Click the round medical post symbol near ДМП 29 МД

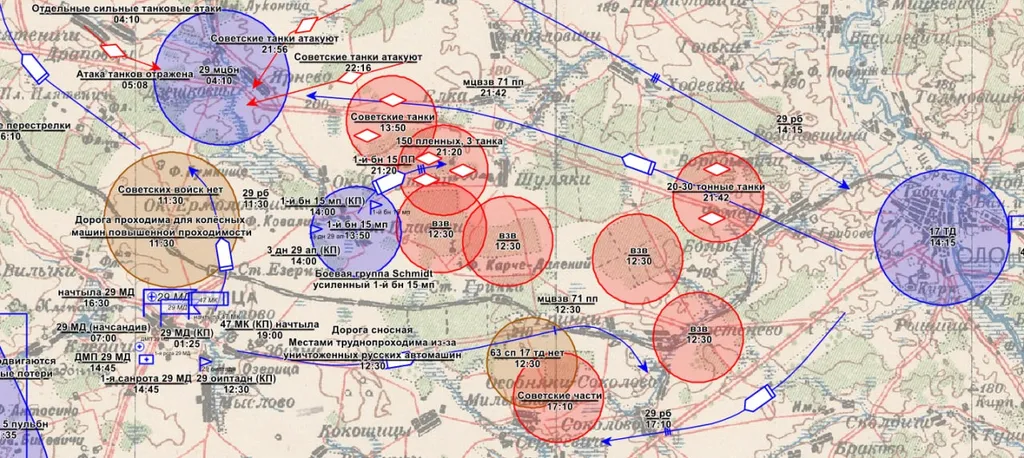click(x=139, y=347)
